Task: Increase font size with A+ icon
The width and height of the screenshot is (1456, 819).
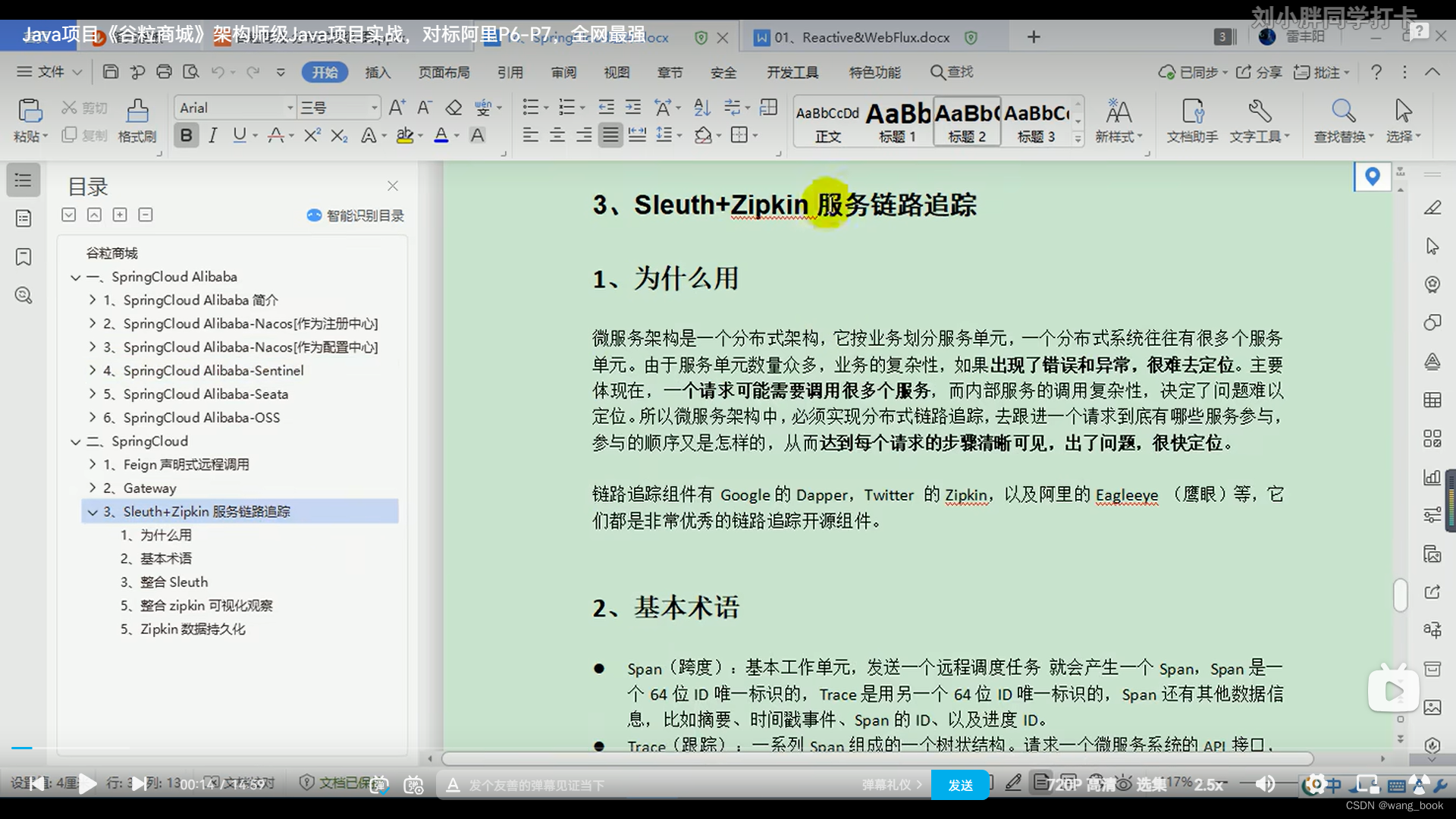Action: (x=397, y=108)
